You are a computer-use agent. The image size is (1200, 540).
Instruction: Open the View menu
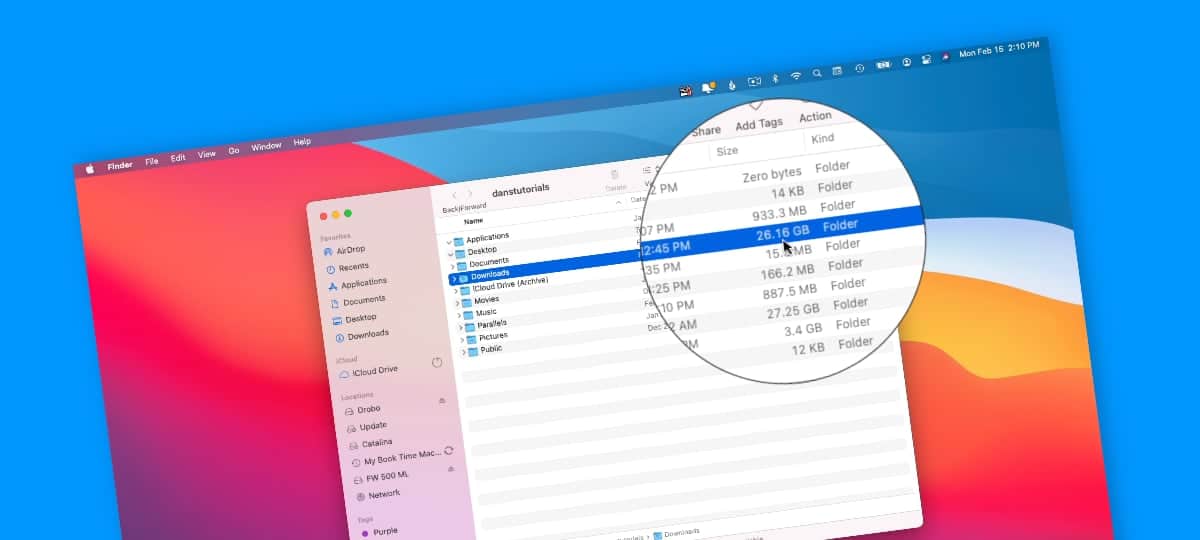207,155
